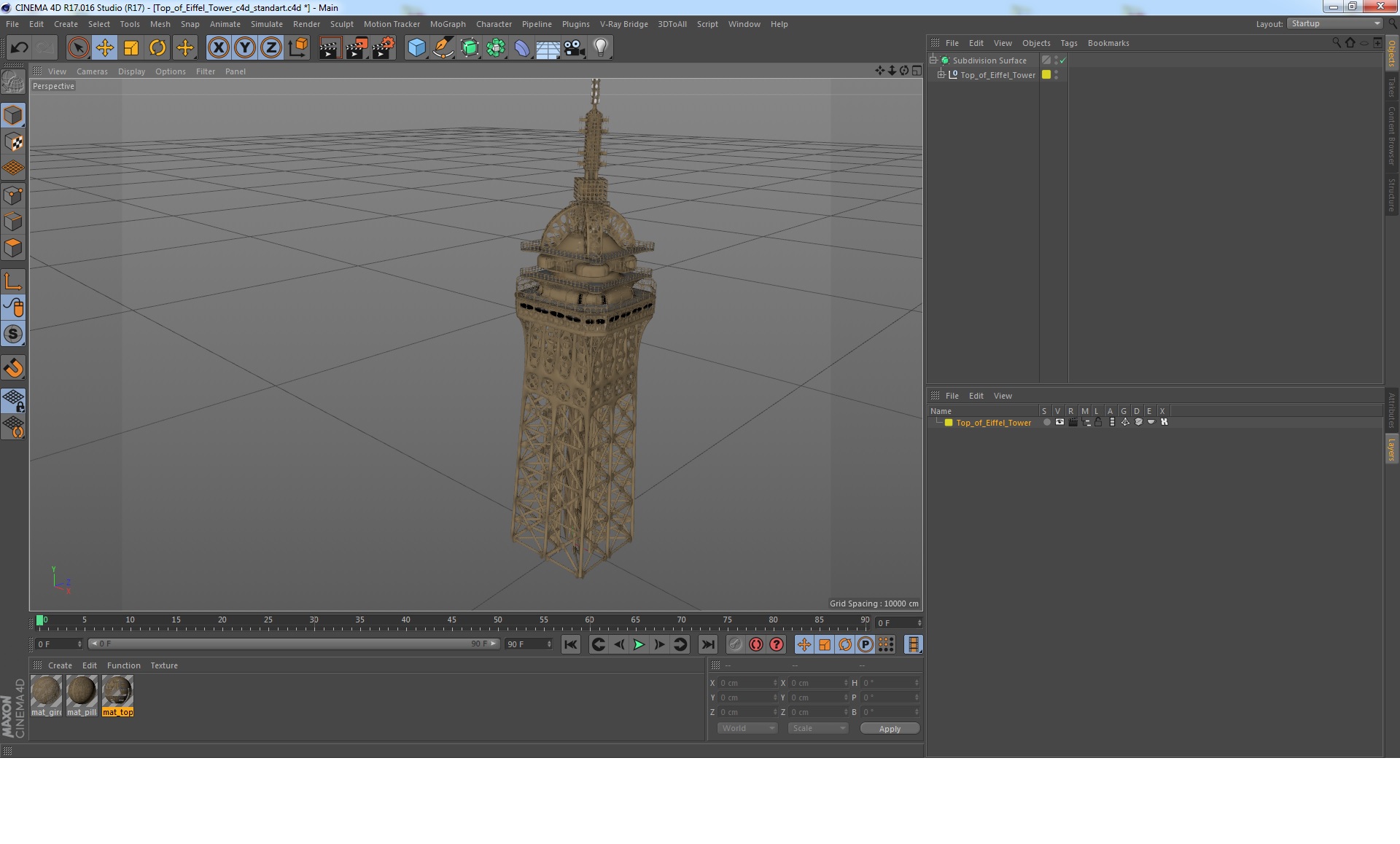The height and width of the screenshot is (844, 1400).
Task: Toggle lock for Top_of_Eiffel_Tower layer
Action: [x=1098, y=422]
